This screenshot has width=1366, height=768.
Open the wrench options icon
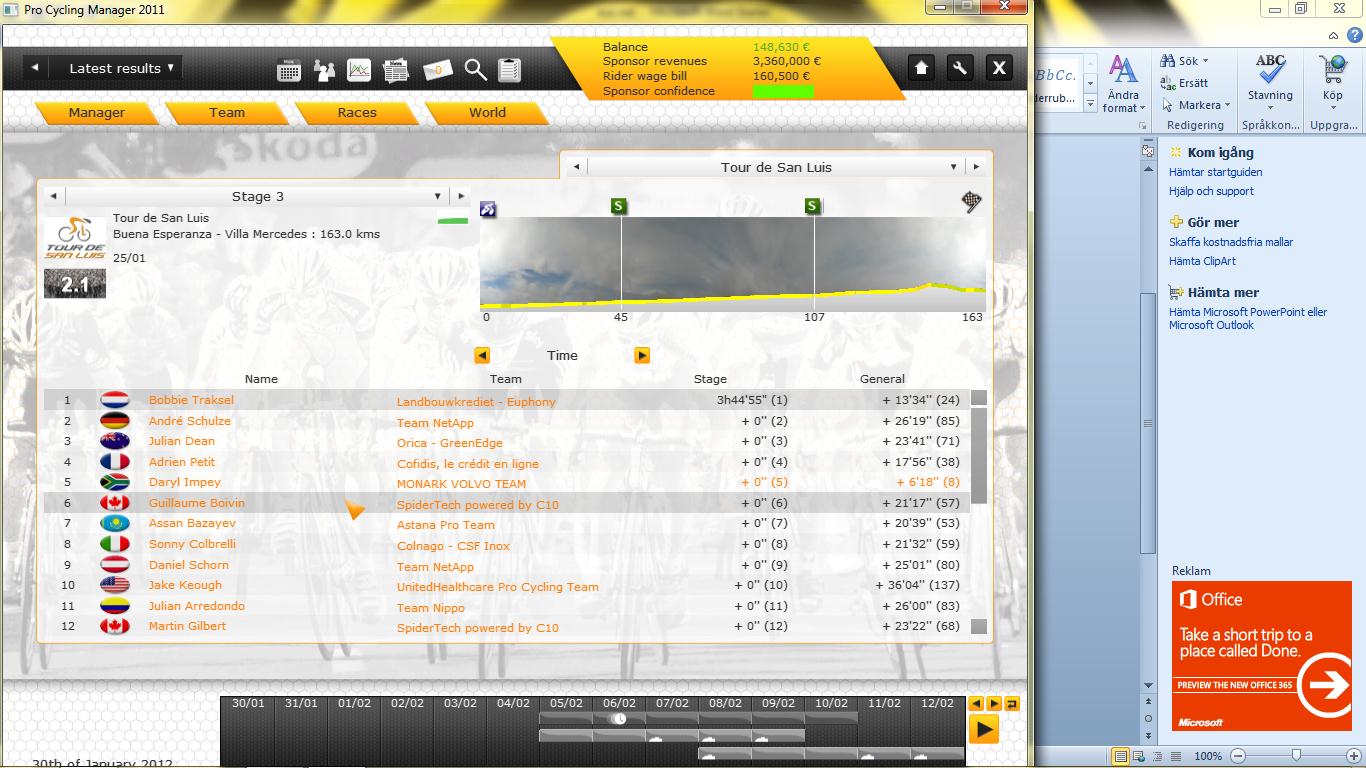[x=959, y=68]
